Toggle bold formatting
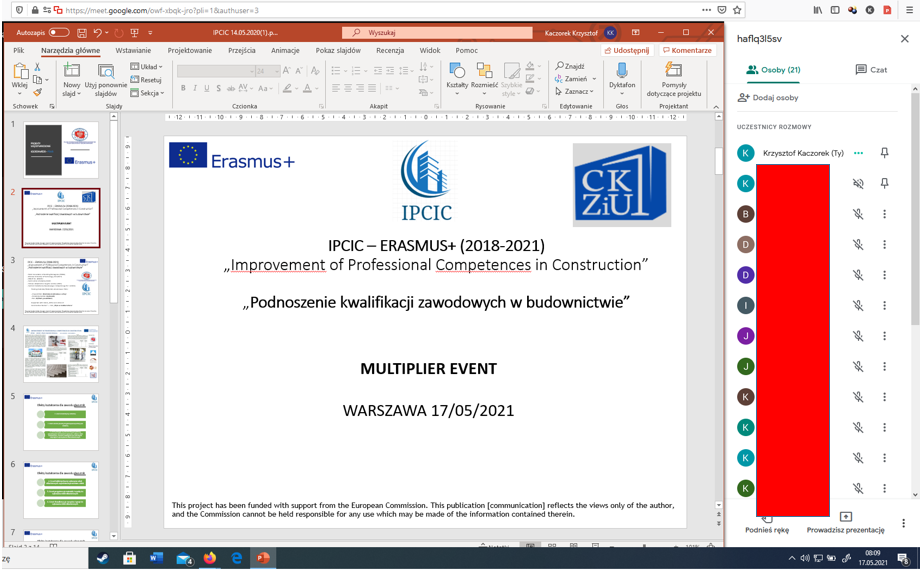The width and height of the screenshot is (922, 570). click(x=183, y=88)
